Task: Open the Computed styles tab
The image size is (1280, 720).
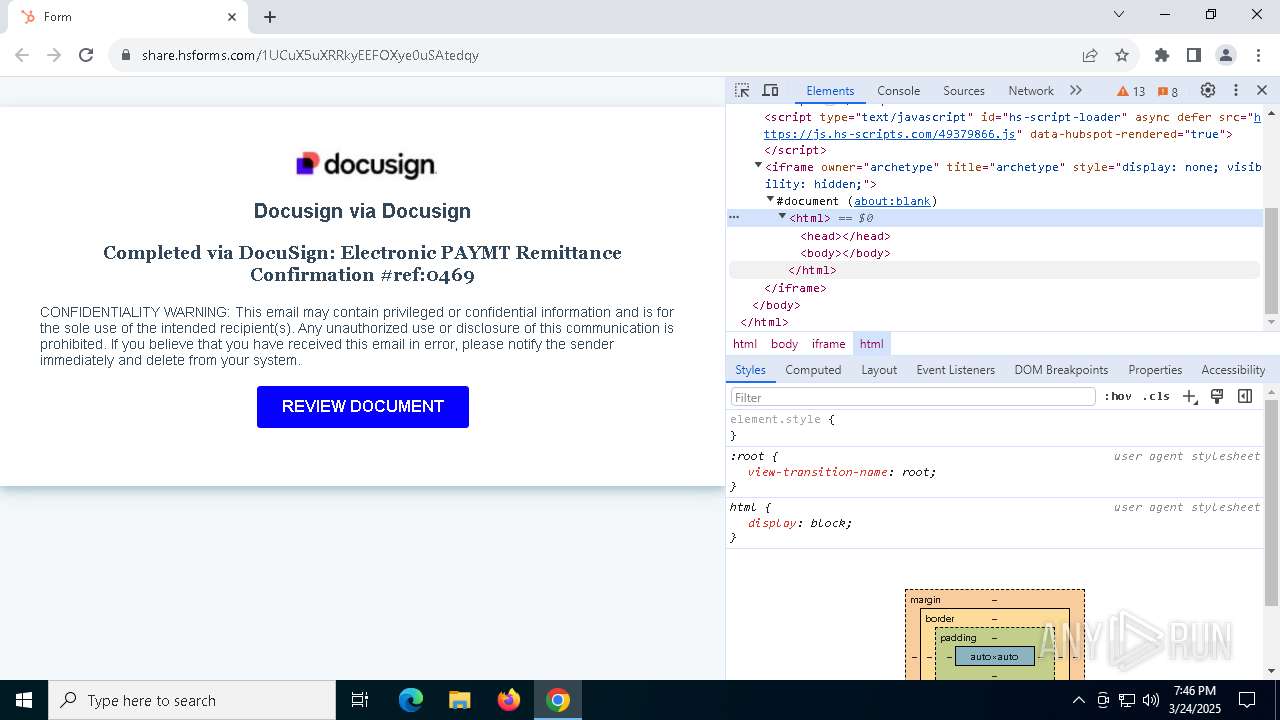Action: (813, 370)
